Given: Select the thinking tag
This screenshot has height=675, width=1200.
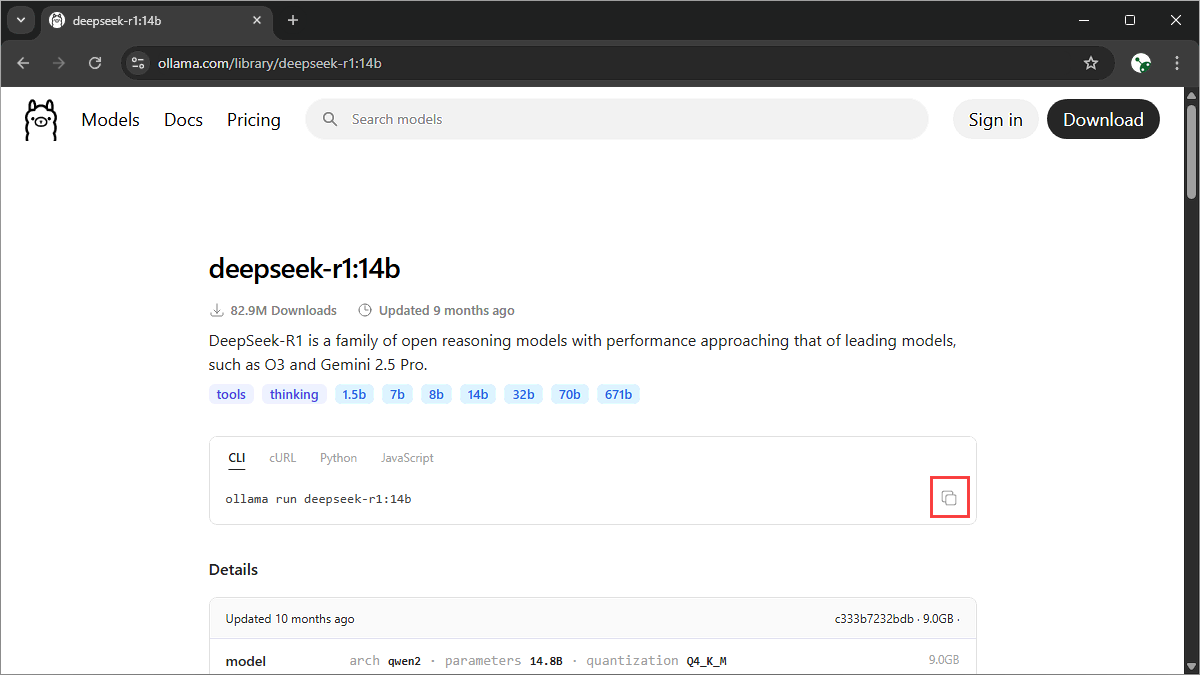Looking at the screenshot, I should 294,394.
